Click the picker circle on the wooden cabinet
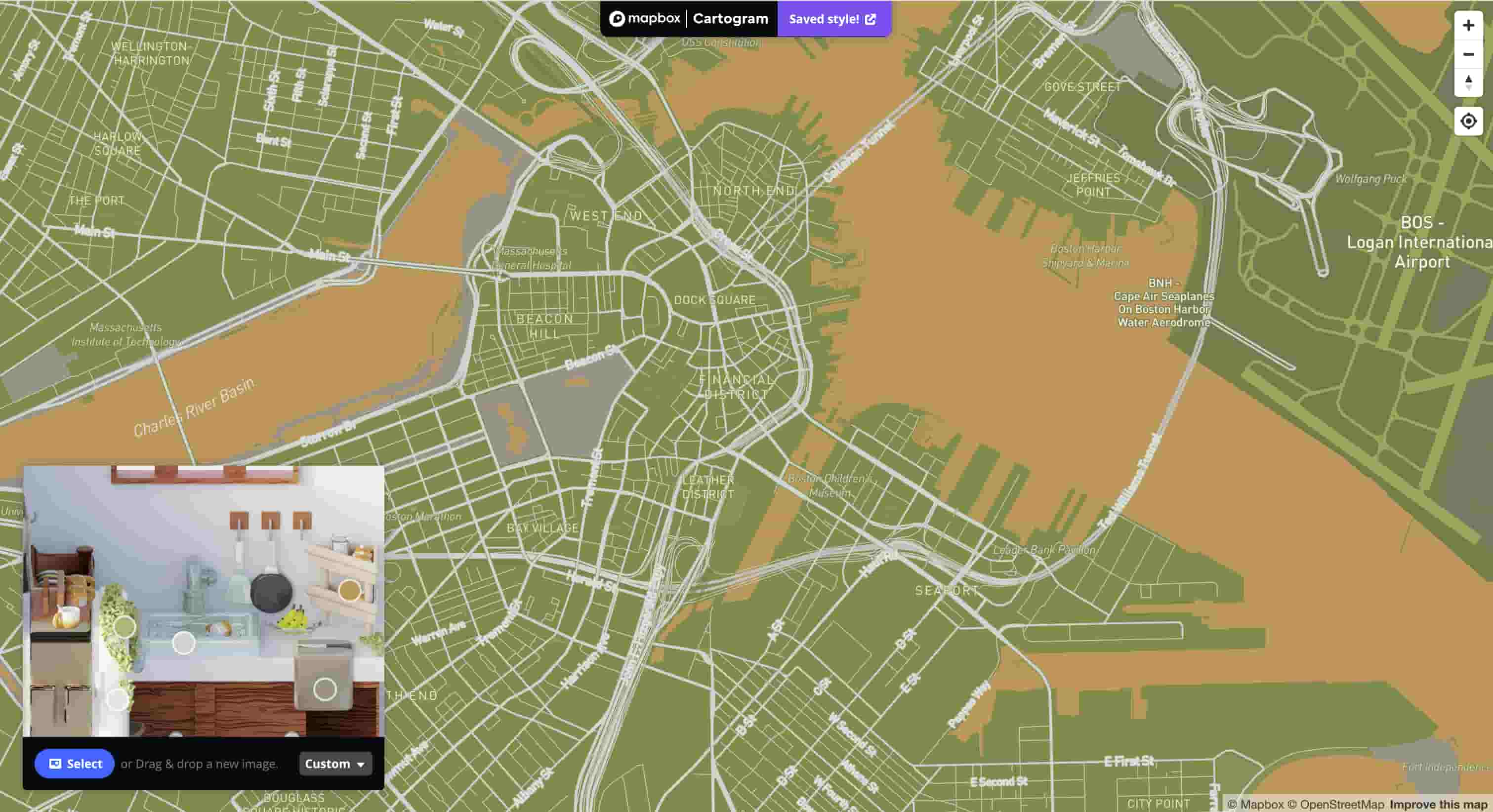Screen dimensions: 1493x812 point(118,701)
